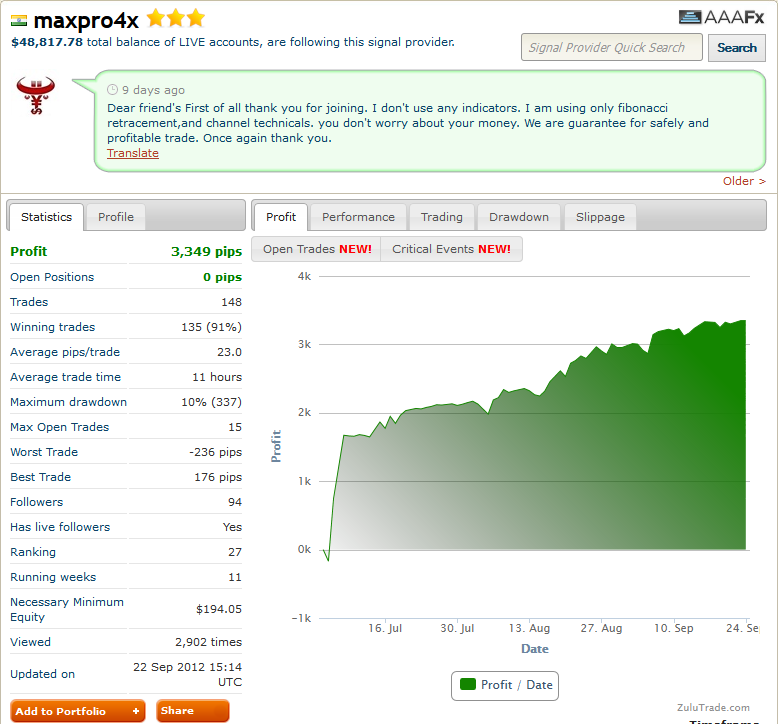This screenshot has height=724, width=778.
Task: Open the Performance tab
Action: point(358,217)
